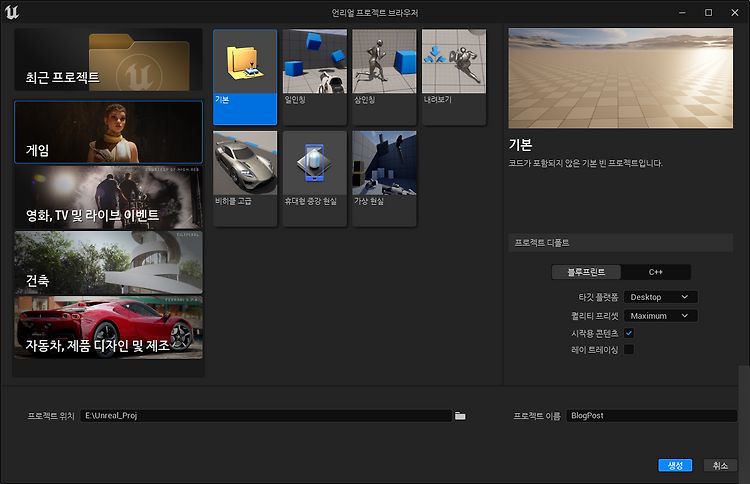Pick the 가상 현실 VR template
The image size is (750, 484).
[x=384, y=178]
